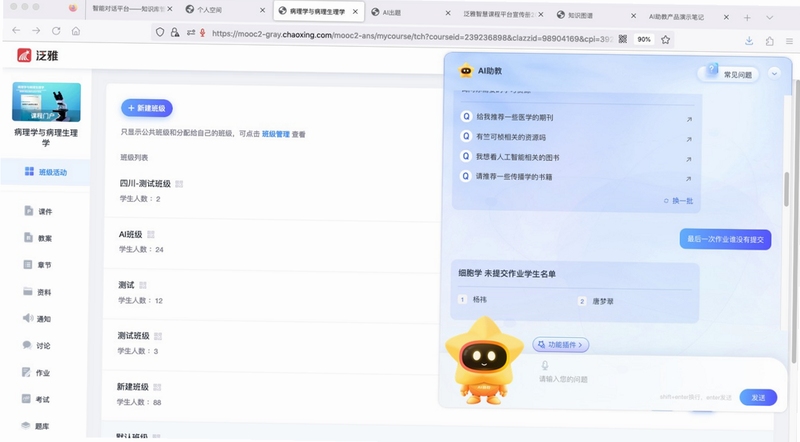Open arrow for 有竺可桢相关的资源吗
This screenshot has height=442, width=800.
click(689, 139)
